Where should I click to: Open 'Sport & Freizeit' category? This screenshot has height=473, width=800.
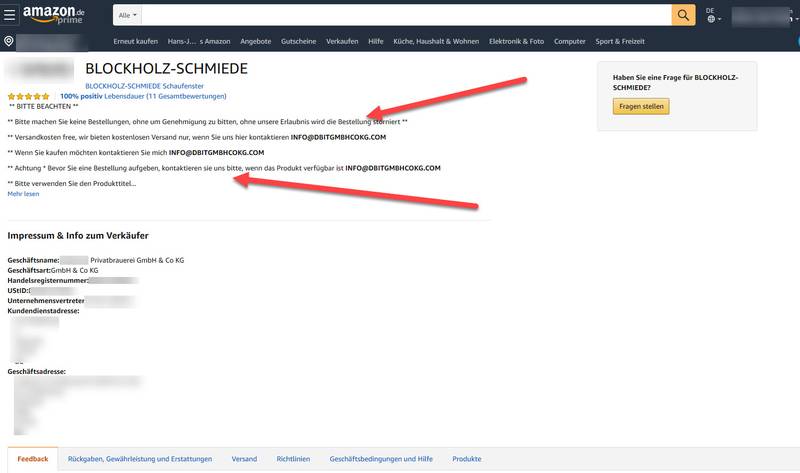620,41
